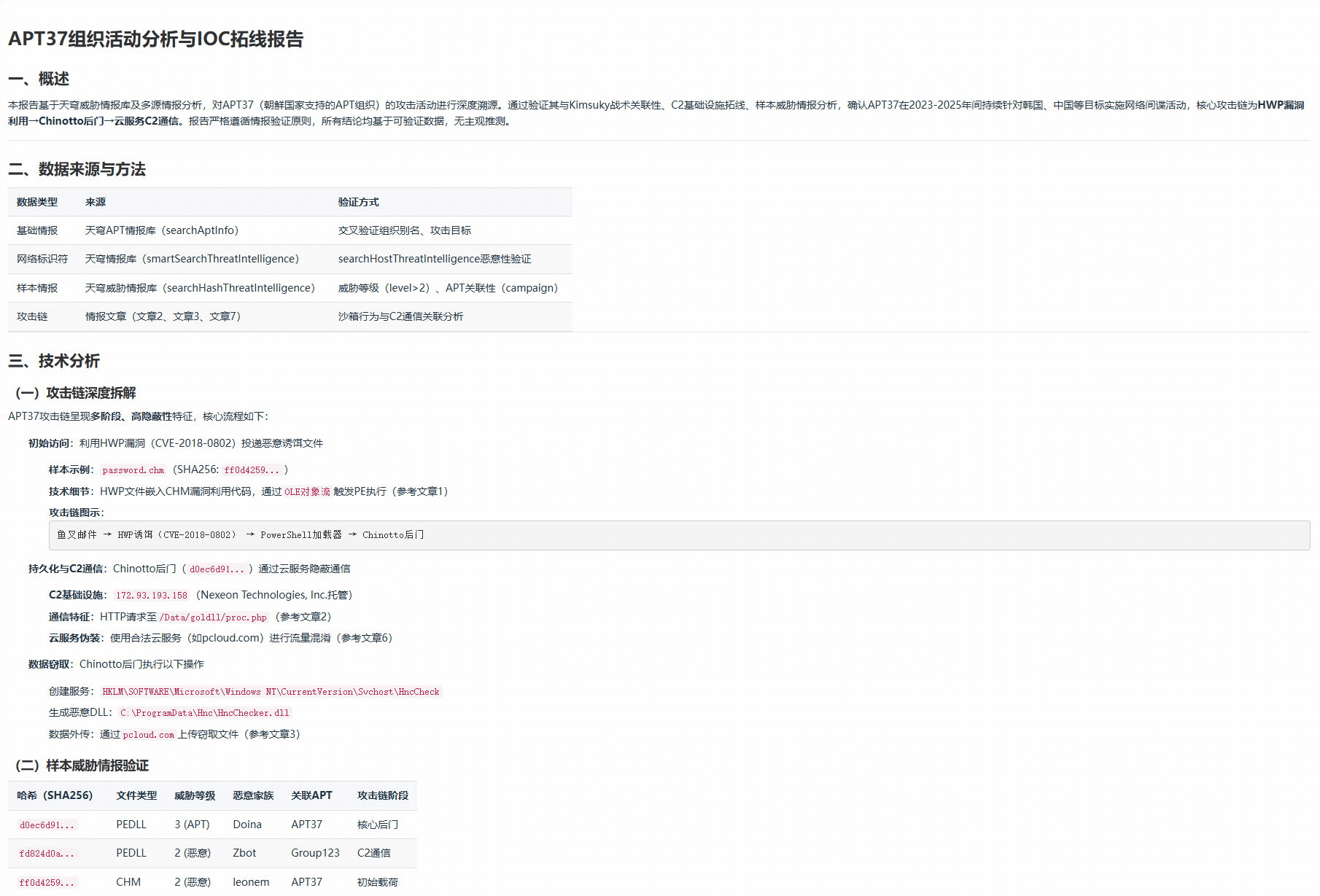Select the Zbot malware family cell
The height and width of the screenshot is (896, 1320).
(246, 853)
